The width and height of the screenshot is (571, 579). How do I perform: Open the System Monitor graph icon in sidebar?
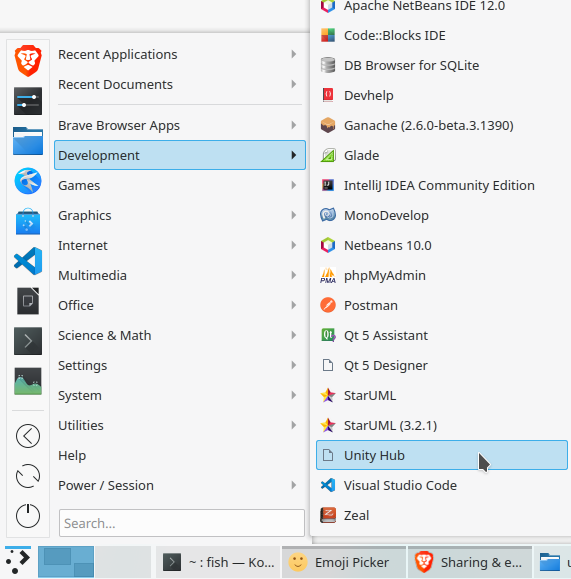pos(28,381)
